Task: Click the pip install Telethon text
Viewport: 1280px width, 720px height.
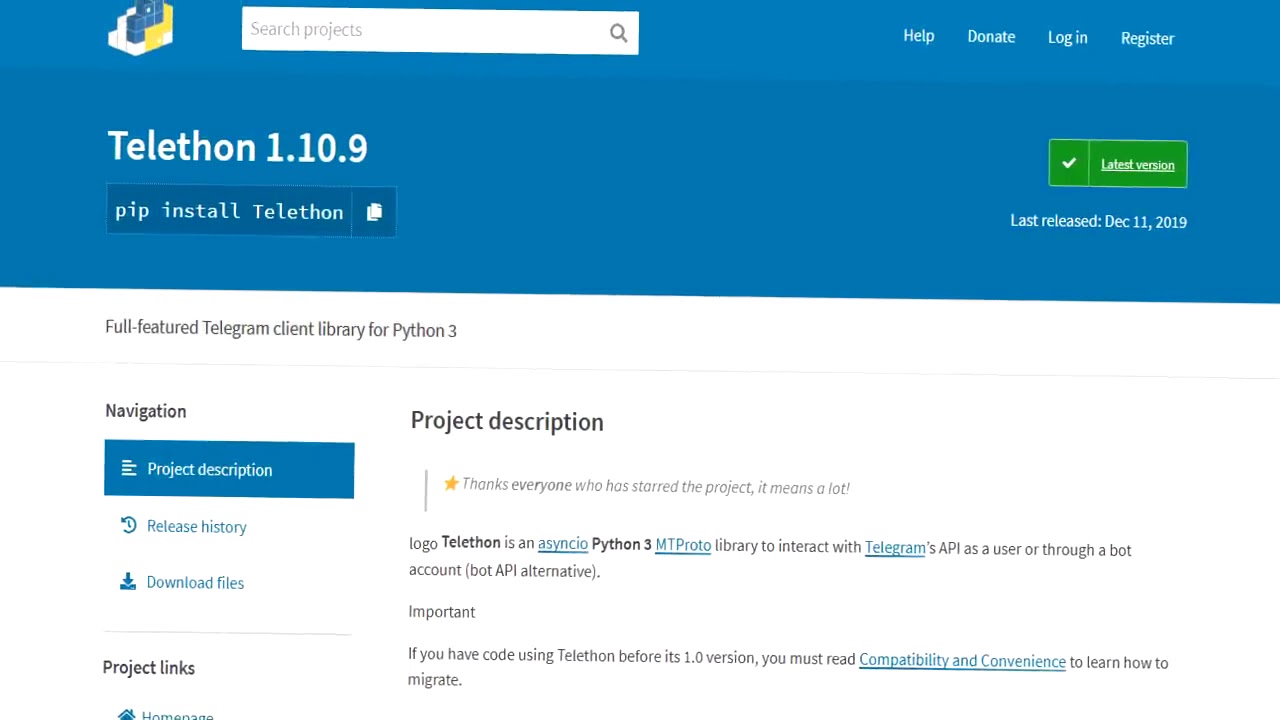Action: (229, 211)
